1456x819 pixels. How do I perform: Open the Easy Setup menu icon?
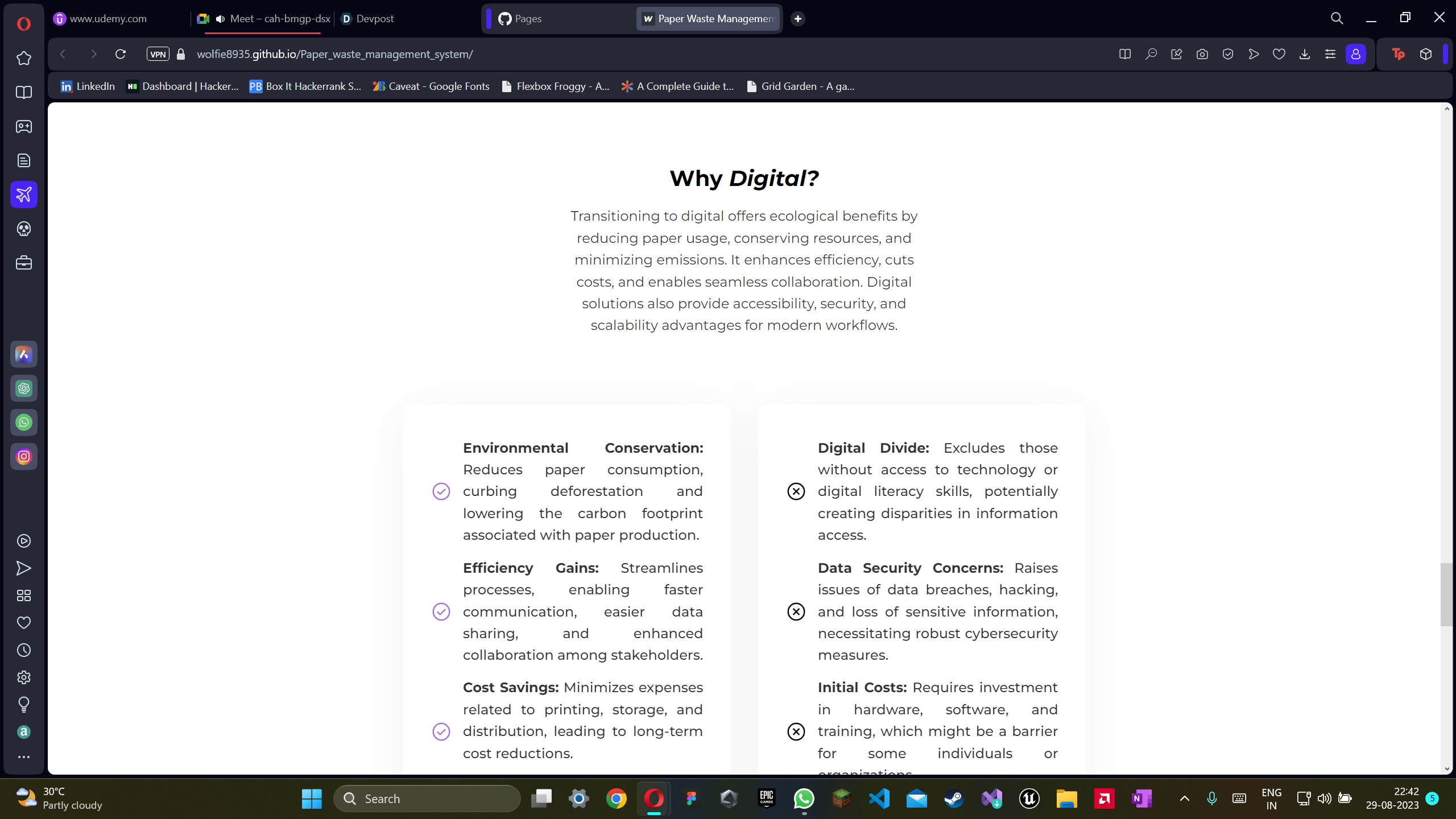pos(1330,54)
